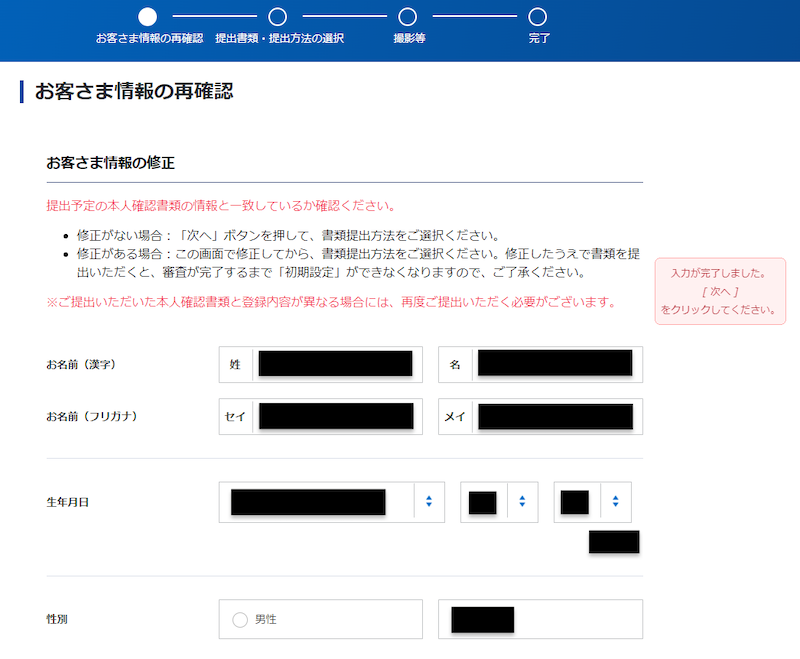This screenshot has height=659, width=800.
Task: Click the 完了 step circle
Action: click(538, 16)
